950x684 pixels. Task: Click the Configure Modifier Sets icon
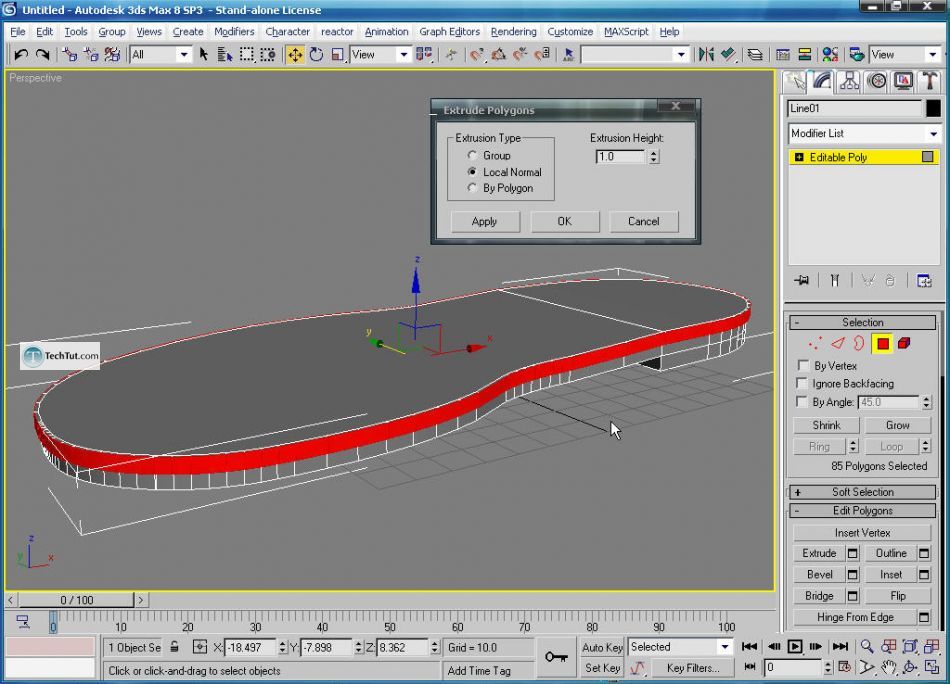click(x=924, y=281)
